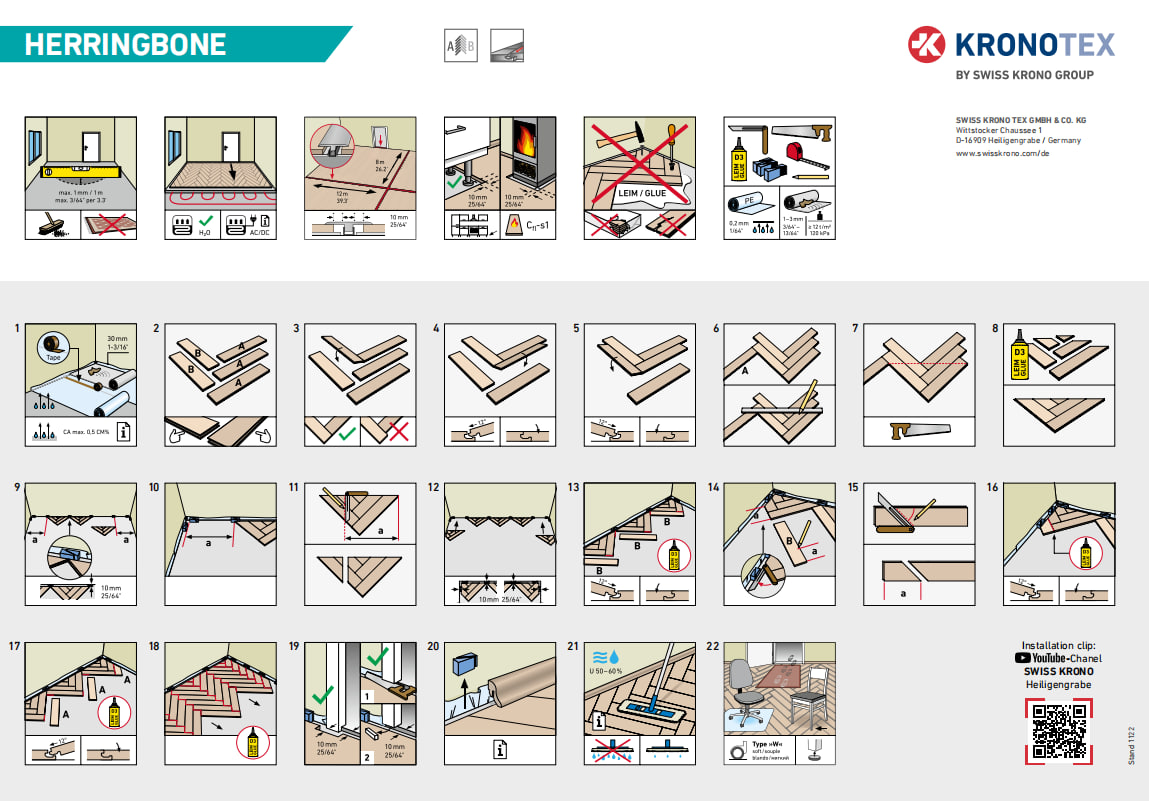
Task: Click the Kronotex red K logo
Action: pyautogui.click(x=926, y=45)
